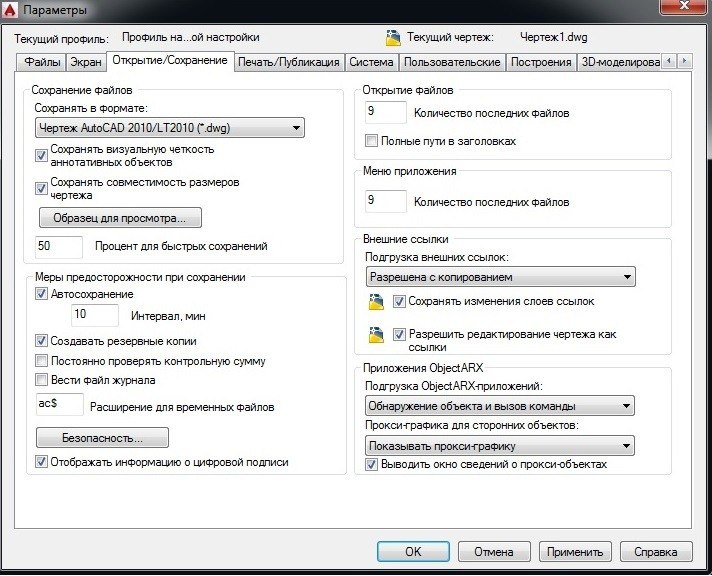Viewport: 712px width, 576px height.
Task: Open the Безопасность settings button
Action: pos(102,438)
